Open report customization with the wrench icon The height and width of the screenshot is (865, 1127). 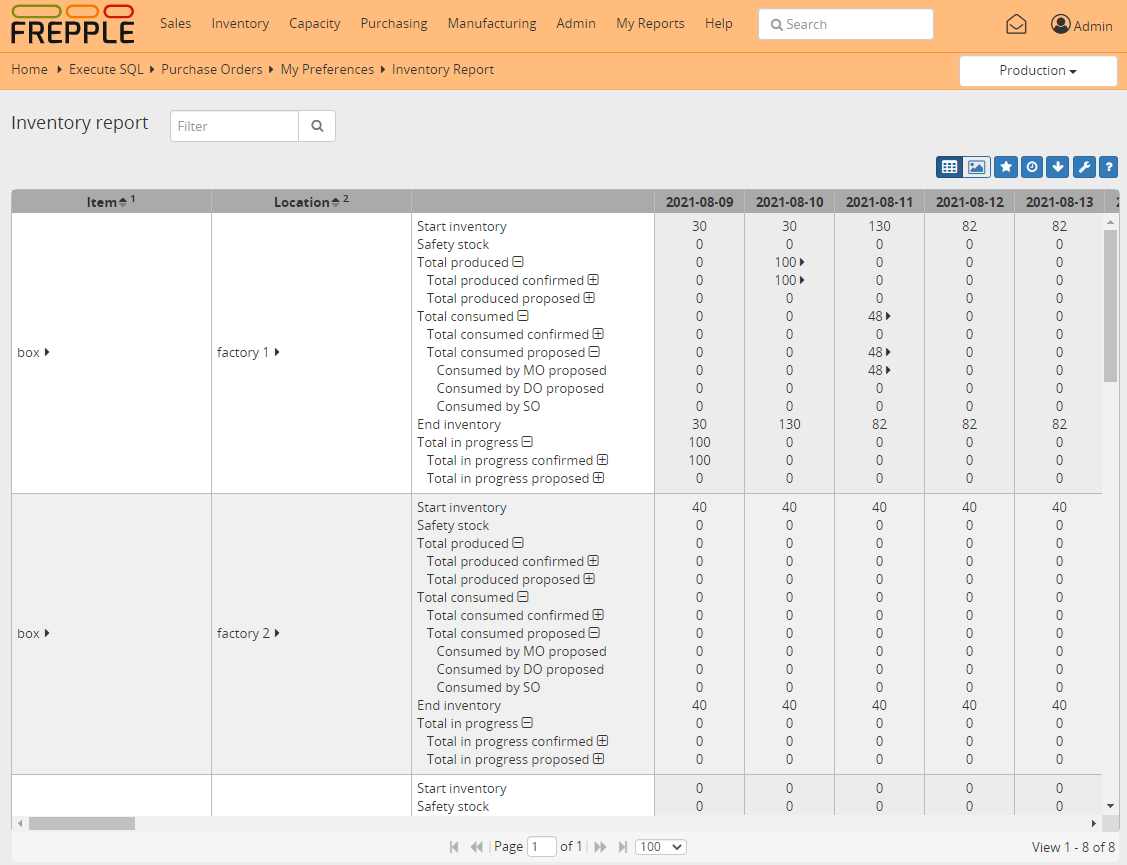click(x=1084, y=166)
